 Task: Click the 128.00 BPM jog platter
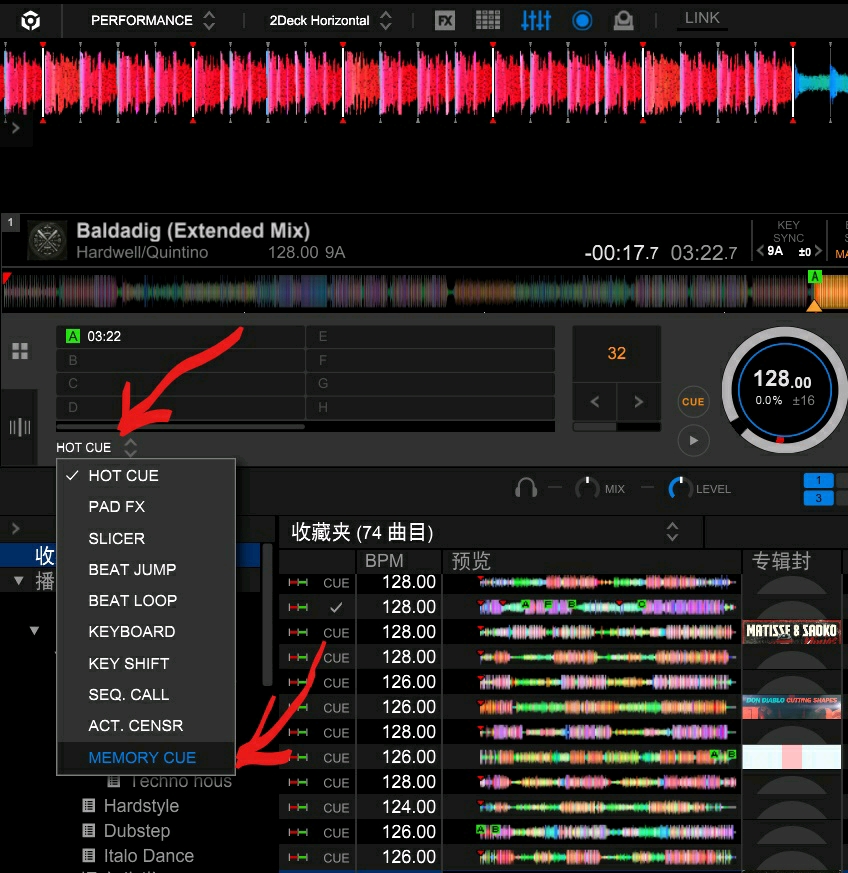coord(785,389)
